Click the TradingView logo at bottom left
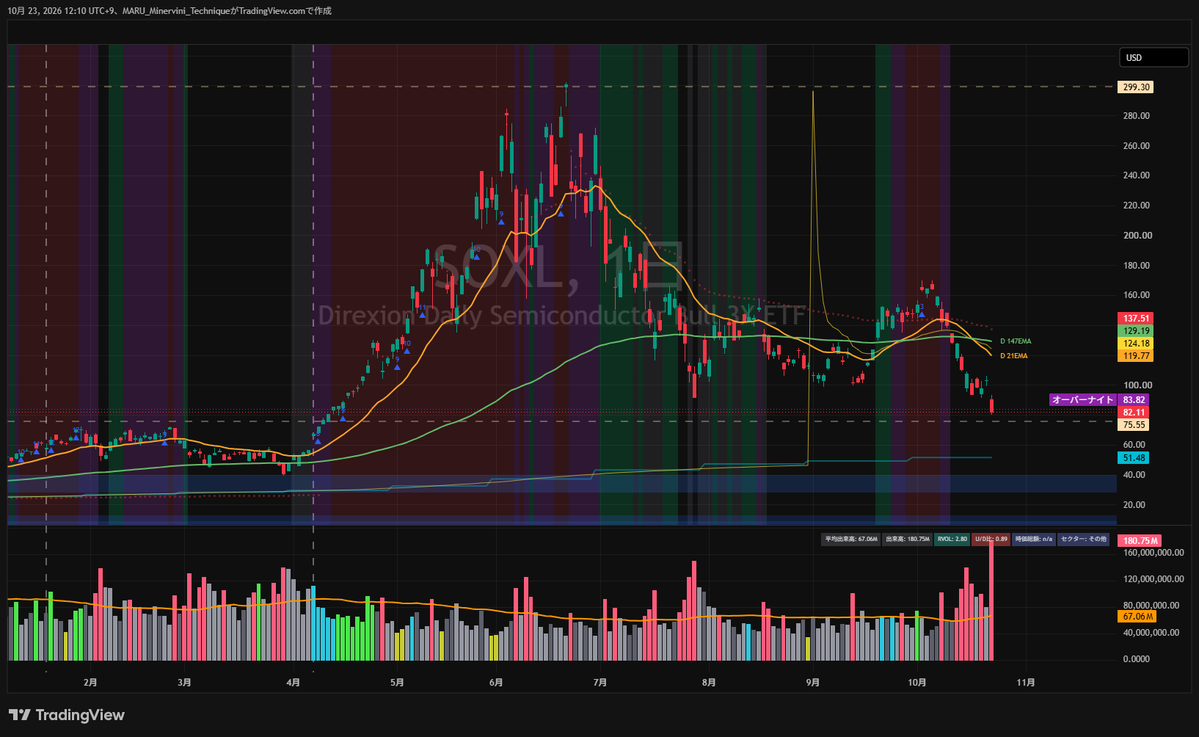 (x=67, y=715)
